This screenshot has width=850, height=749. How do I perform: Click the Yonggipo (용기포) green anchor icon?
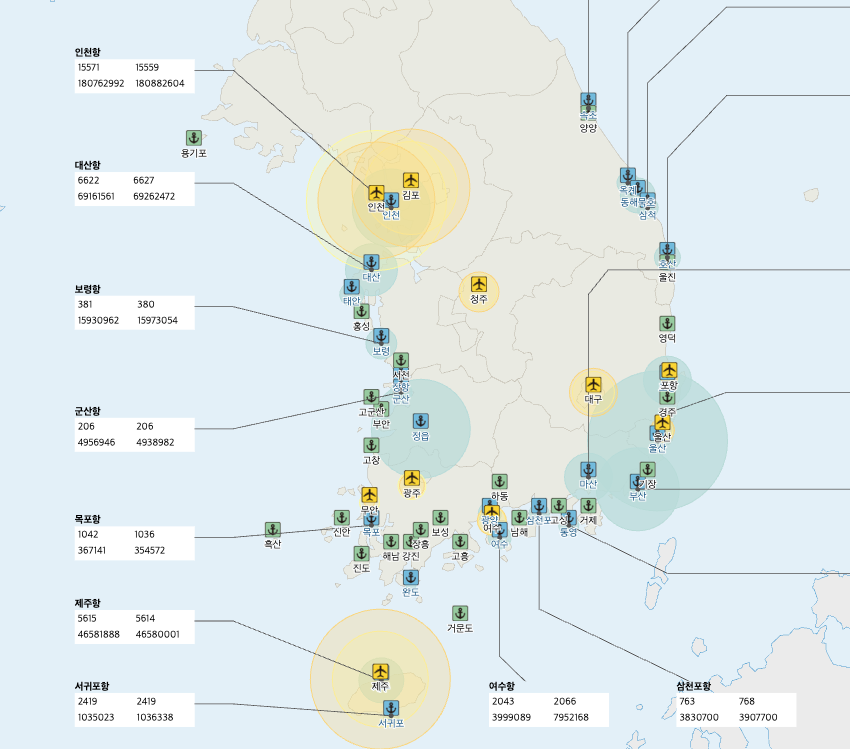click(194, 138)
